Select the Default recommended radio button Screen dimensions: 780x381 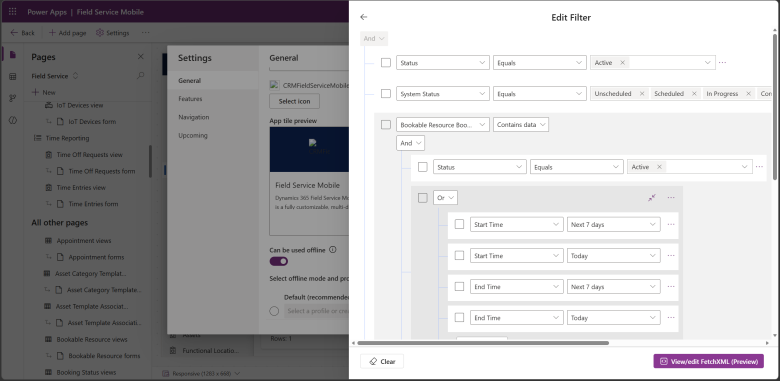point(274,311)
